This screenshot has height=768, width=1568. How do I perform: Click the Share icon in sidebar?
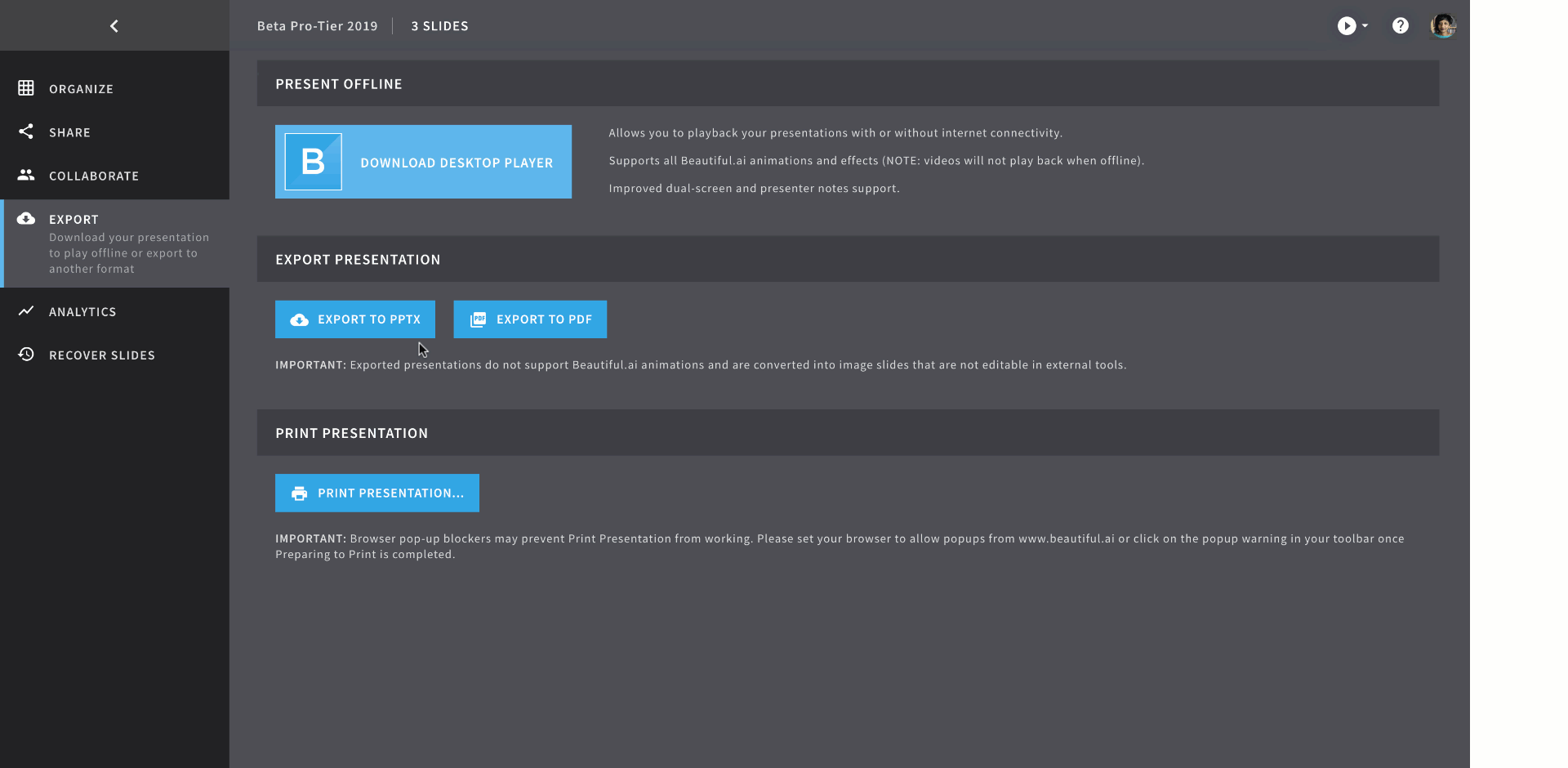(26, 132)
